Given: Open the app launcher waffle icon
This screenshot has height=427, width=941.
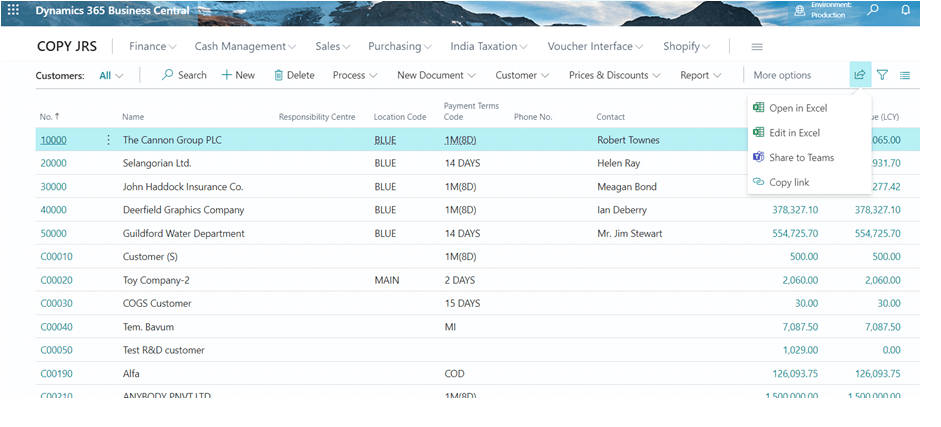Looking at the screenshot, I should (x=13, y=10).
